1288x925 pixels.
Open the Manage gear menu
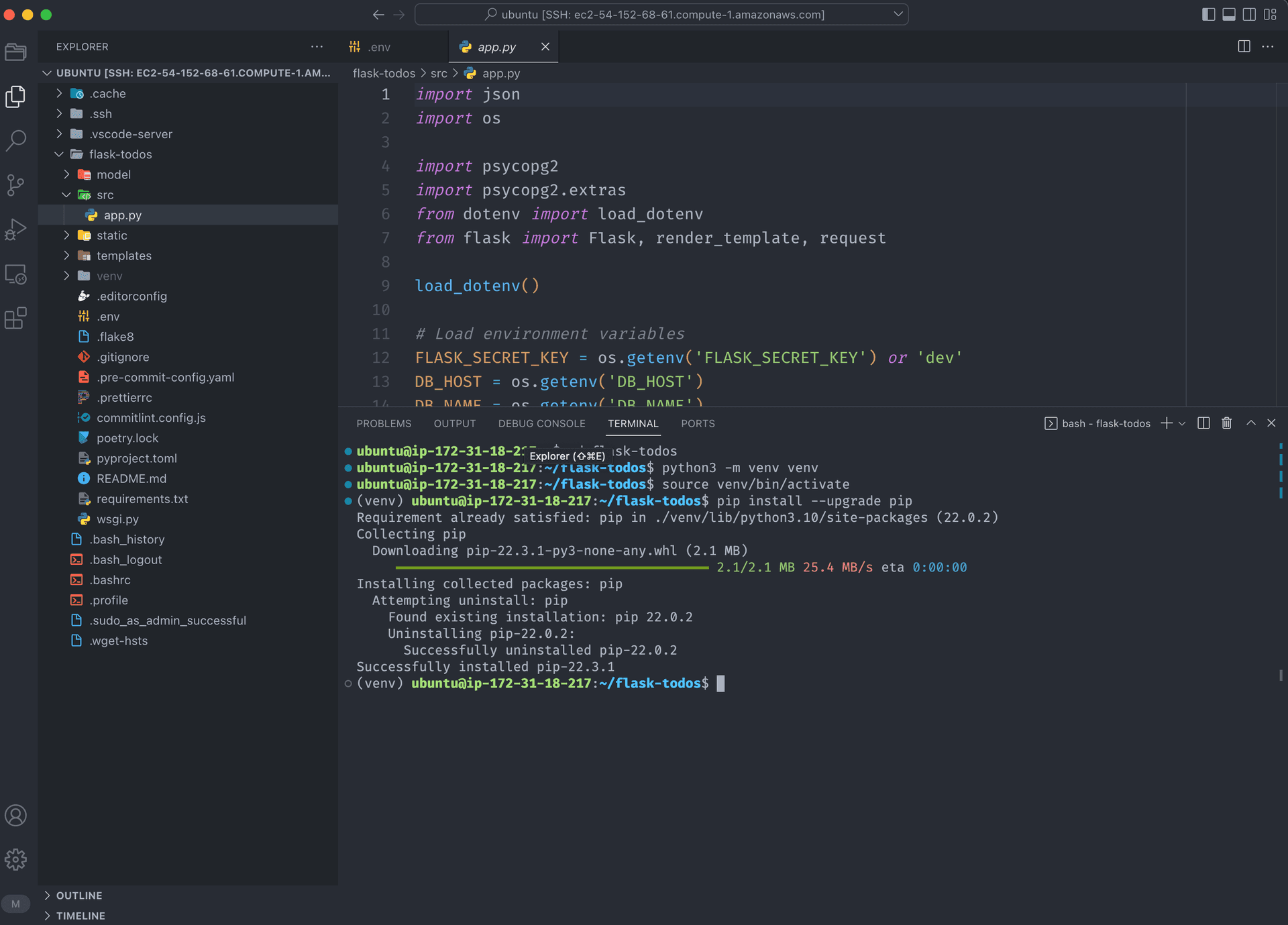pos(15,859)
